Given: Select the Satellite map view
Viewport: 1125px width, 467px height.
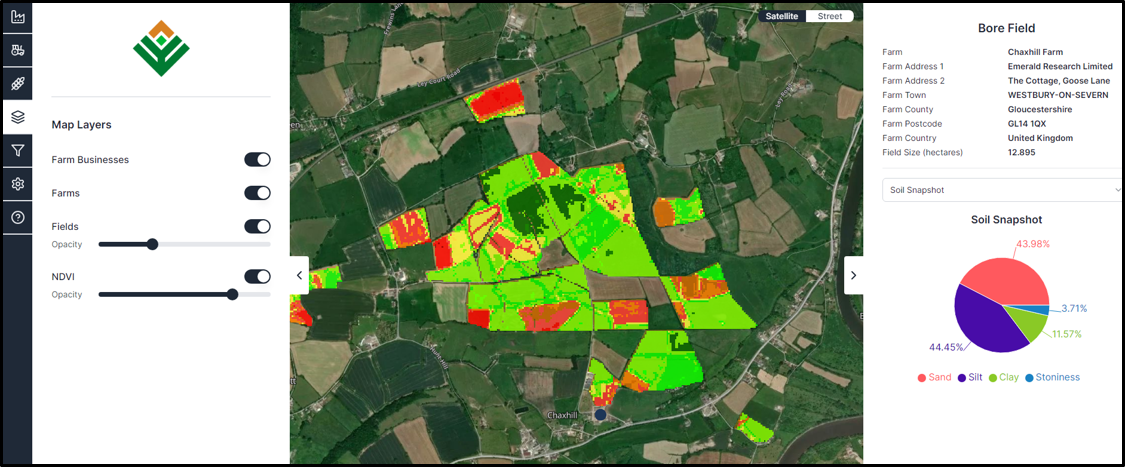Looking at the screenshot, I should click(x=782, y=16).
